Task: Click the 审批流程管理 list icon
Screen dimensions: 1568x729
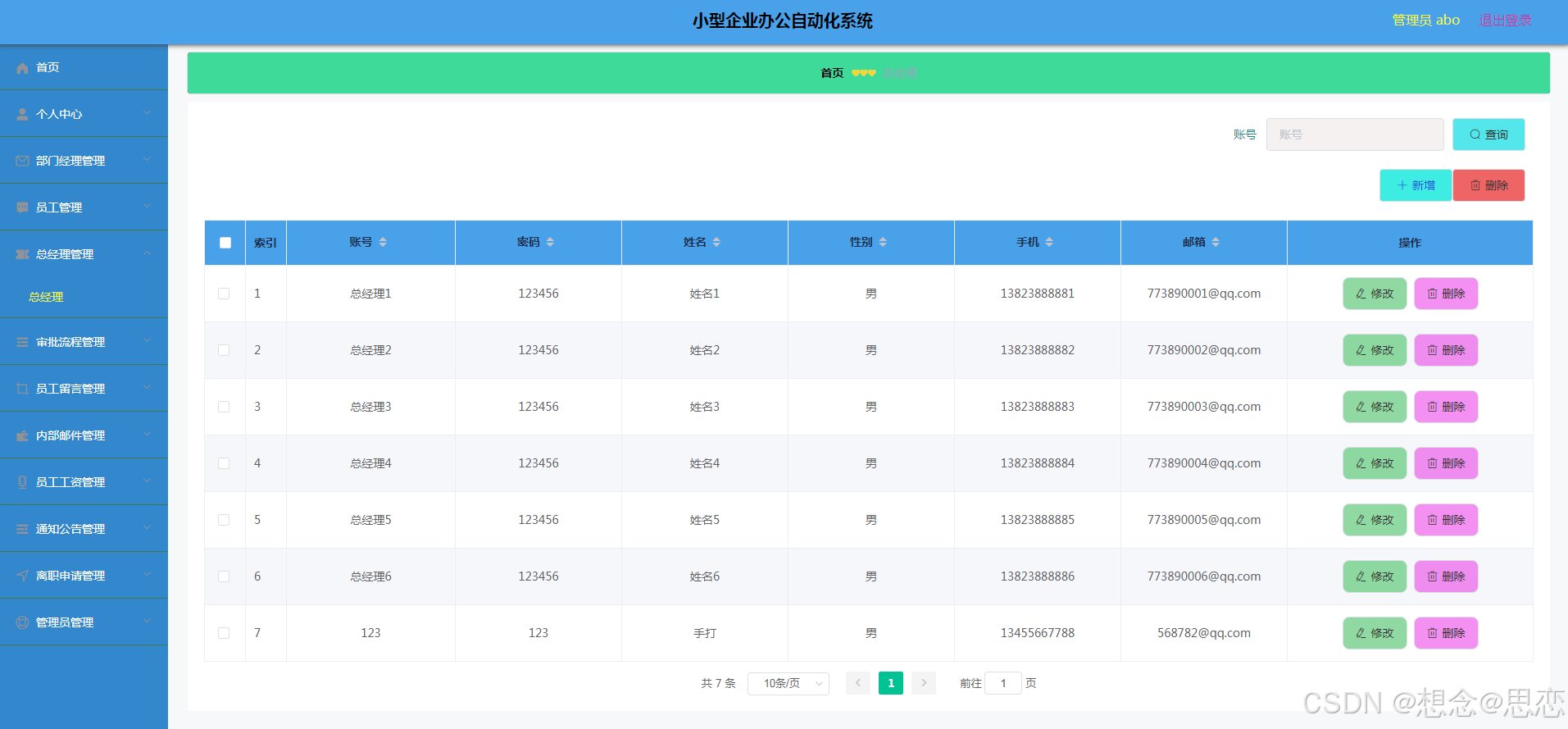Action: (22, 343)
